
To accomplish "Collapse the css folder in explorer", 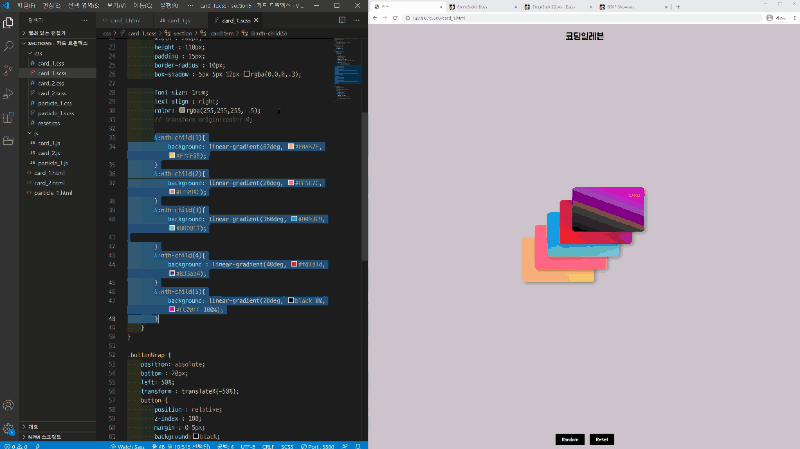I will click(36, 54).
